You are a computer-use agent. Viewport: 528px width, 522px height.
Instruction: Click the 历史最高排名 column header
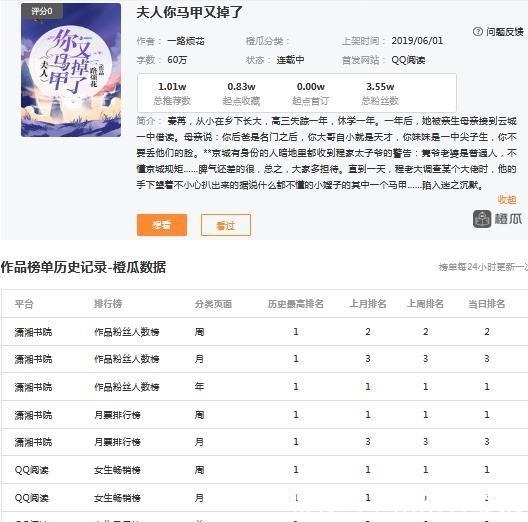[295, 304]
